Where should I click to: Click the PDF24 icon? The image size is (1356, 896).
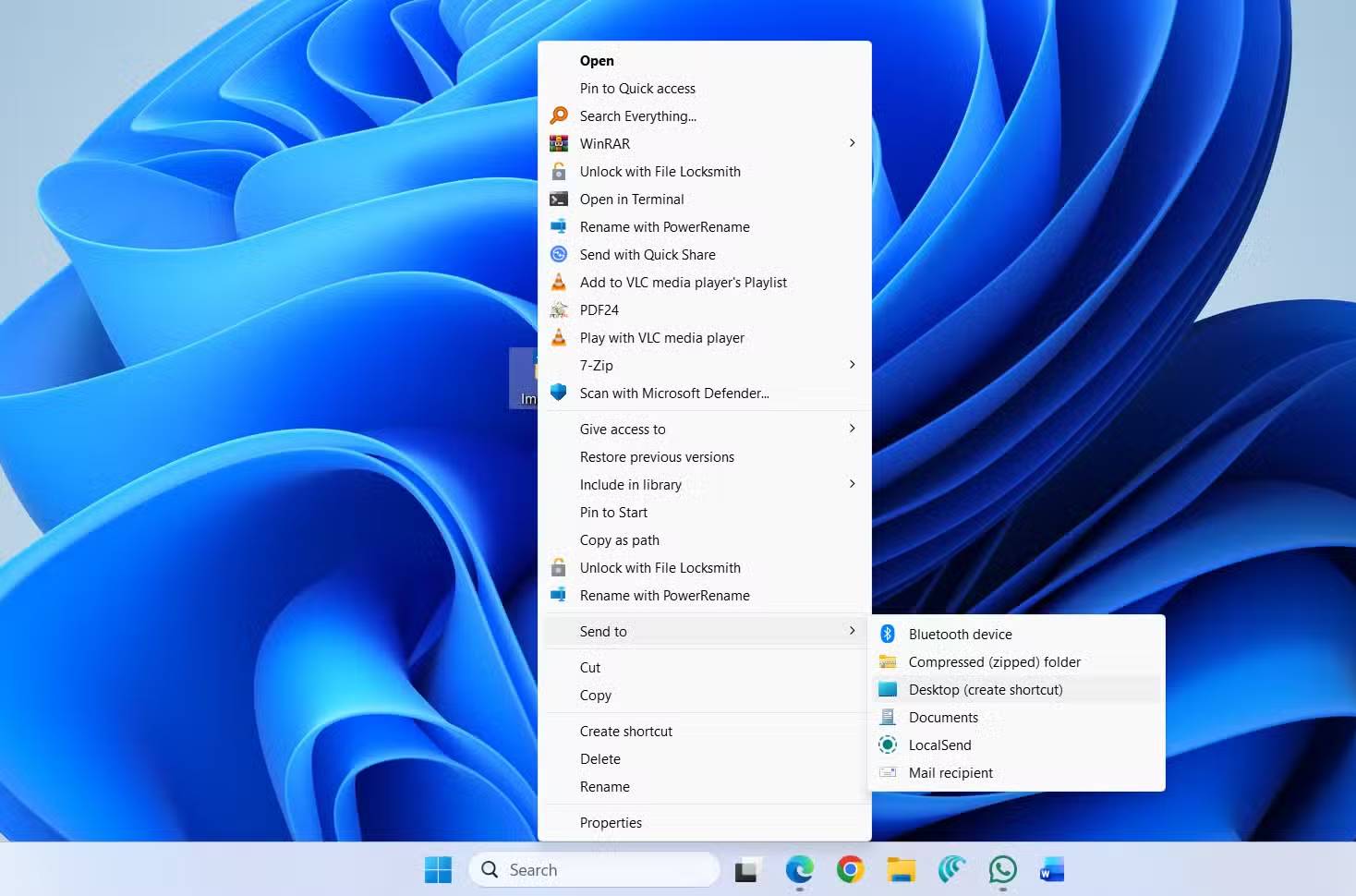tap(559, 309)
